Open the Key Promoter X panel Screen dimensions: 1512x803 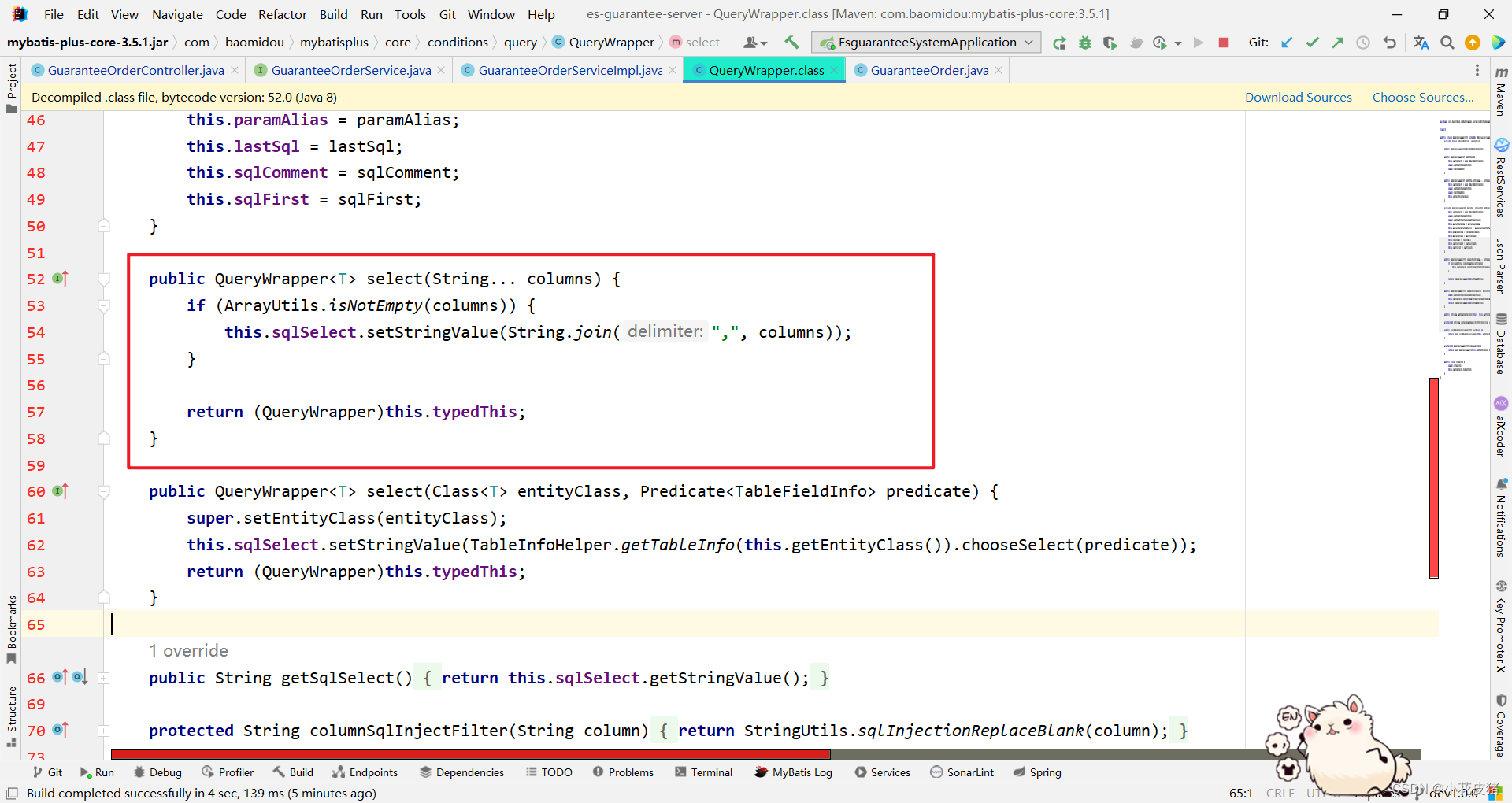1501,627
